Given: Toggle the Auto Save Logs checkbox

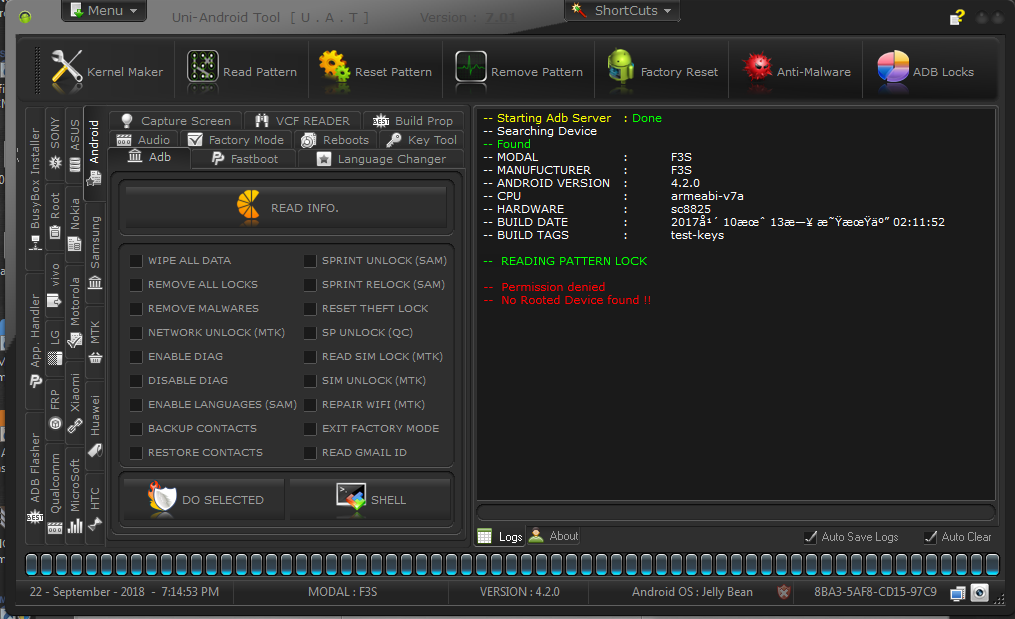Looking at the screenshot, I should click(810, 537).
